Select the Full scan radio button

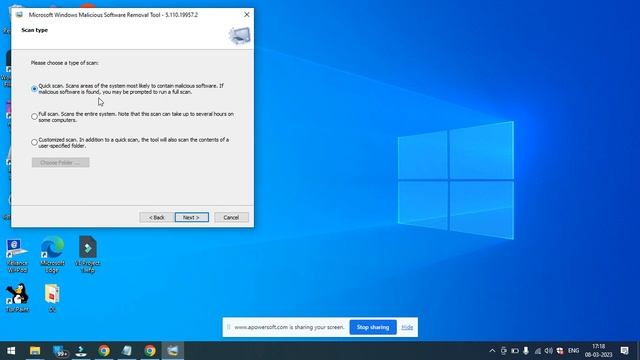[x=34, y=116]
